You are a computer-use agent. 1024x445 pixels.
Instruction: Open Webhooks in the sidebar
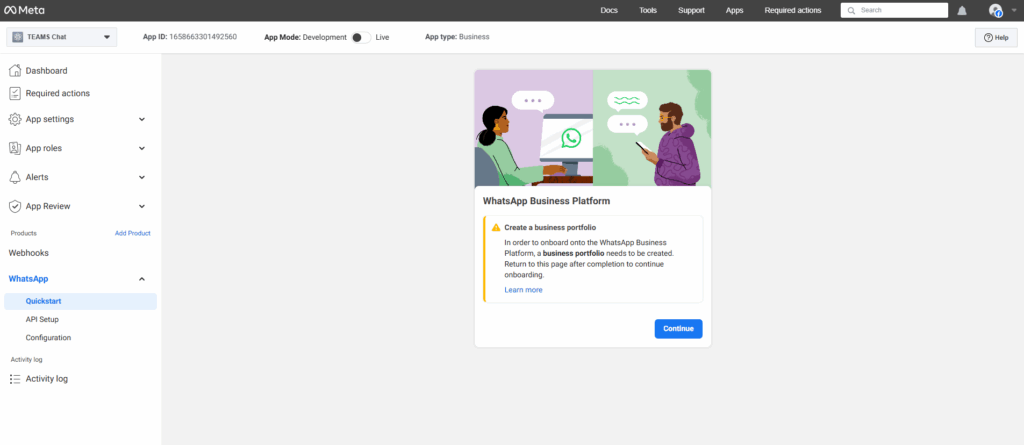point(29,253)
